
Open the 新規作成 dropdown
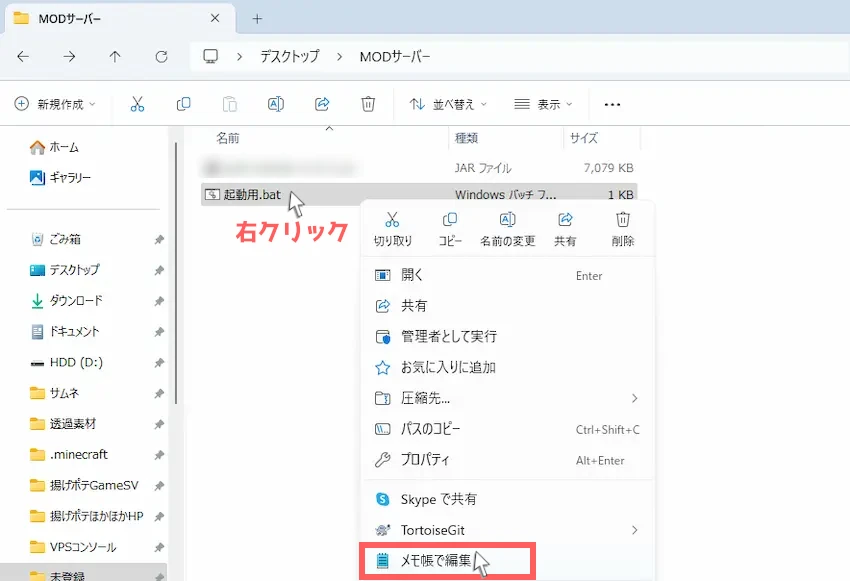point(56,104)
